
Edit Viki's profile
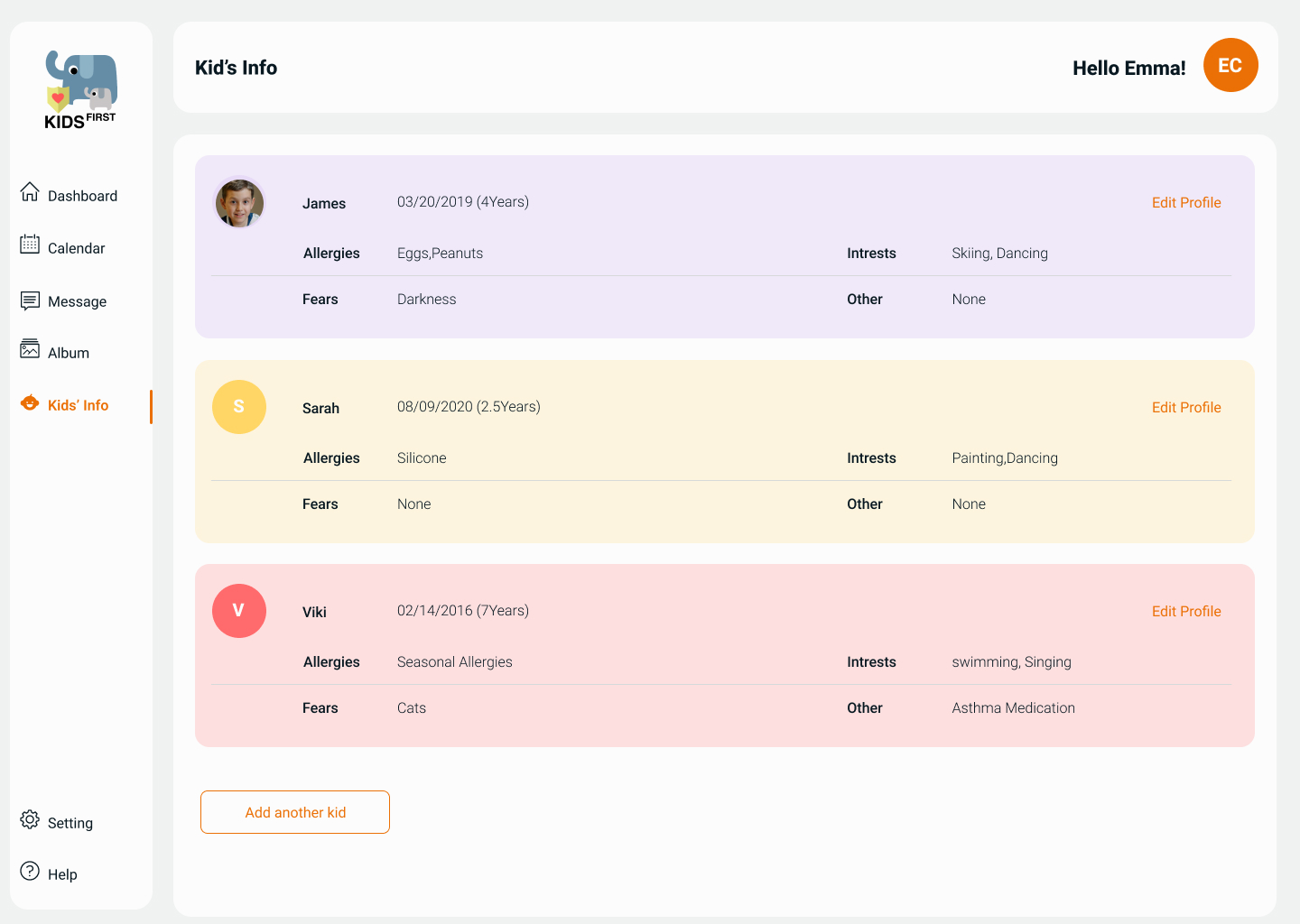1186,611
